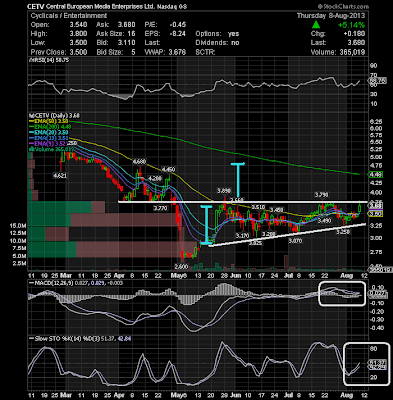Click the EPS value -8.24
Image resolution: width=393 pixels, height=400 pixels.
[x=177, y=34]
